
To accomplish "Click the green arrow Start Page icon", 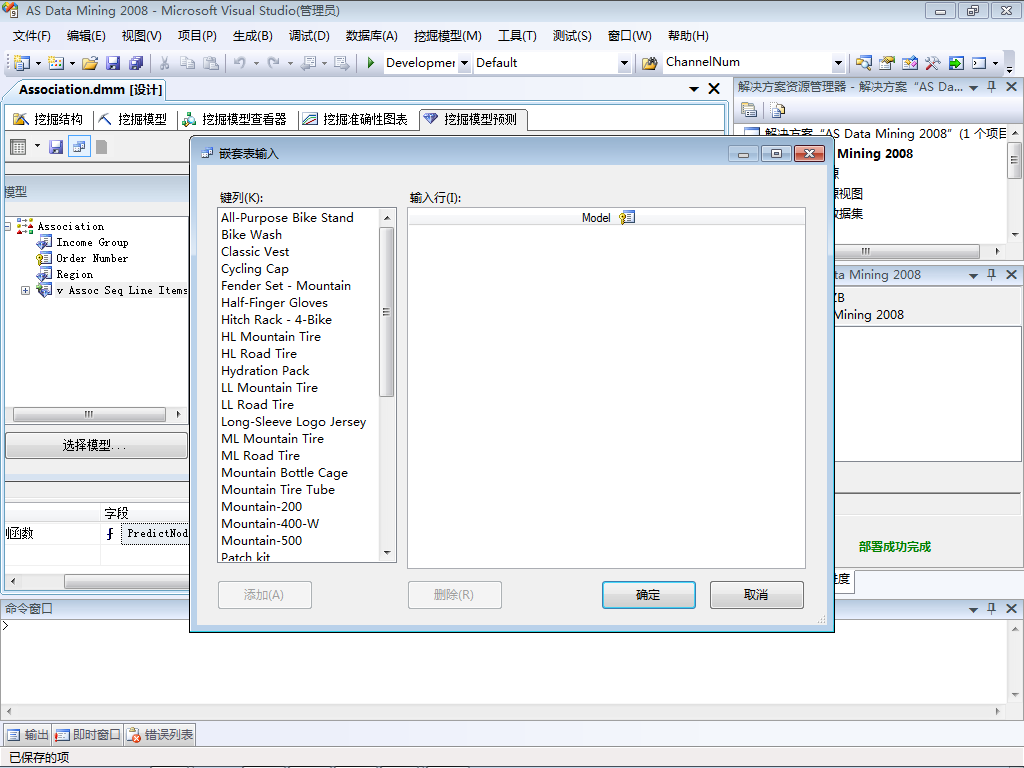I will click(956, 63).
